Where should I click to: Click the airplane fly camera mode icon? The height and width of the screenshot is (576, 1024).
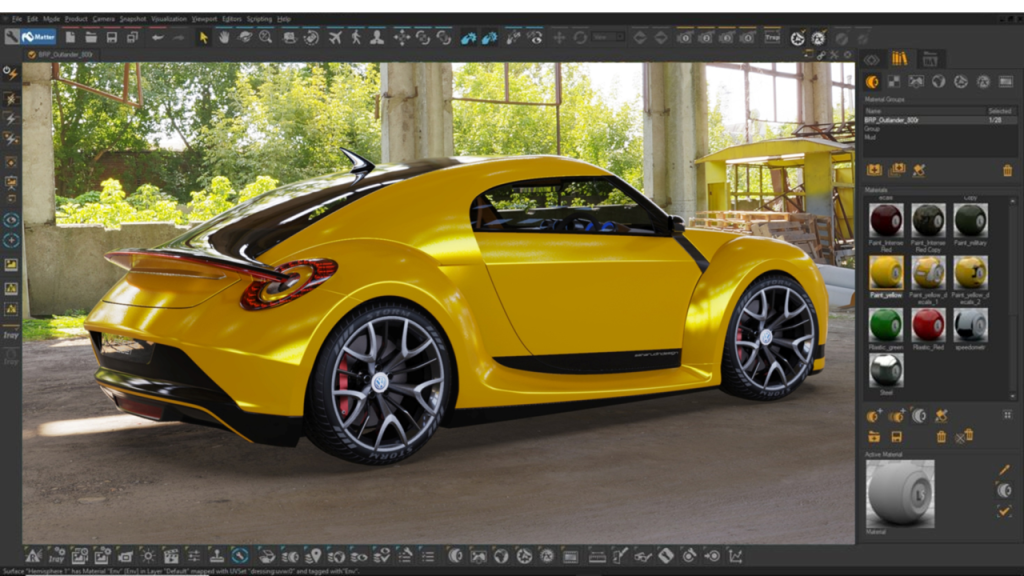click(334, 37)
